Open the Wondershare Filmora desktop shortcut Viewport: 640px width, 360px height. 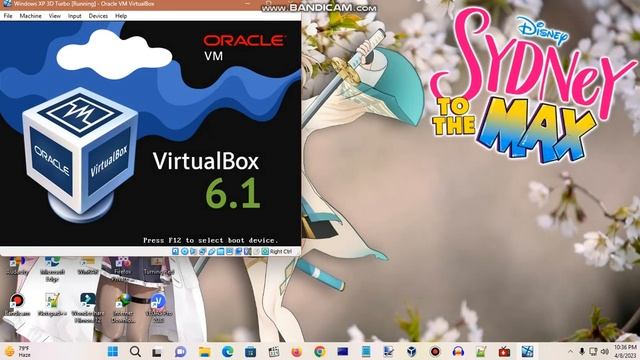pos(88,308)
